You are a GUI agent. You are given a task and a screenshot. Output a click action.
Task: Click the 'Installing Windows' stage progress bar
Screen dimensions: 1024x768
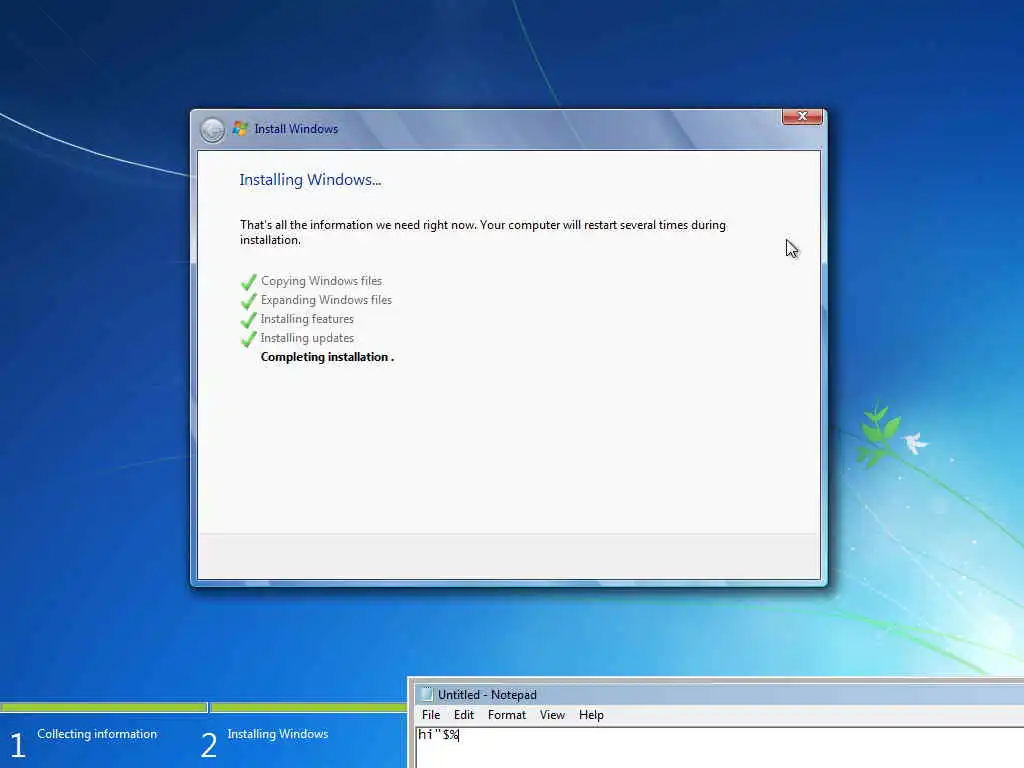(x=308, y=707)
